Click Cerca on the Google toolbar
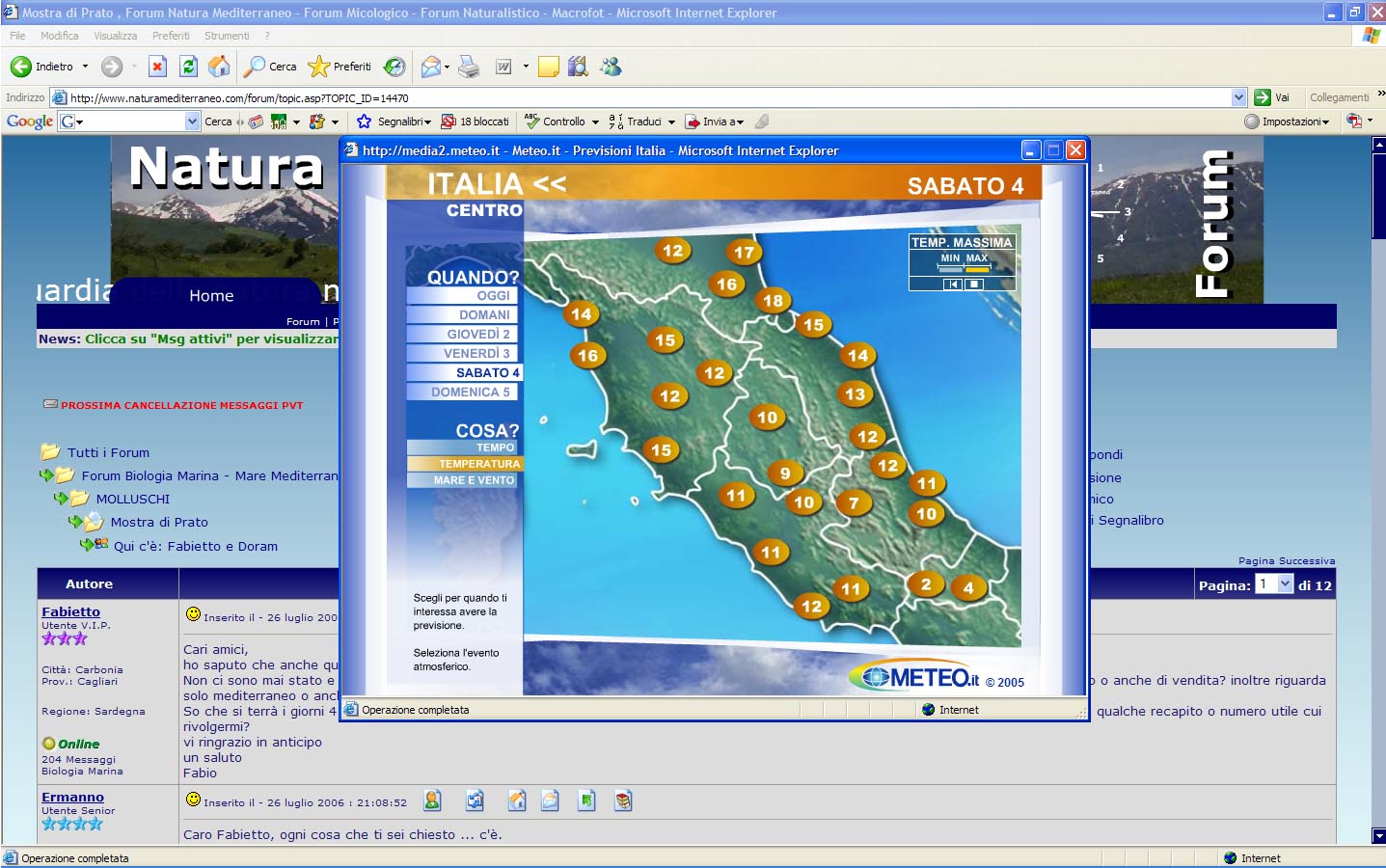 click(x=218, y=122)
